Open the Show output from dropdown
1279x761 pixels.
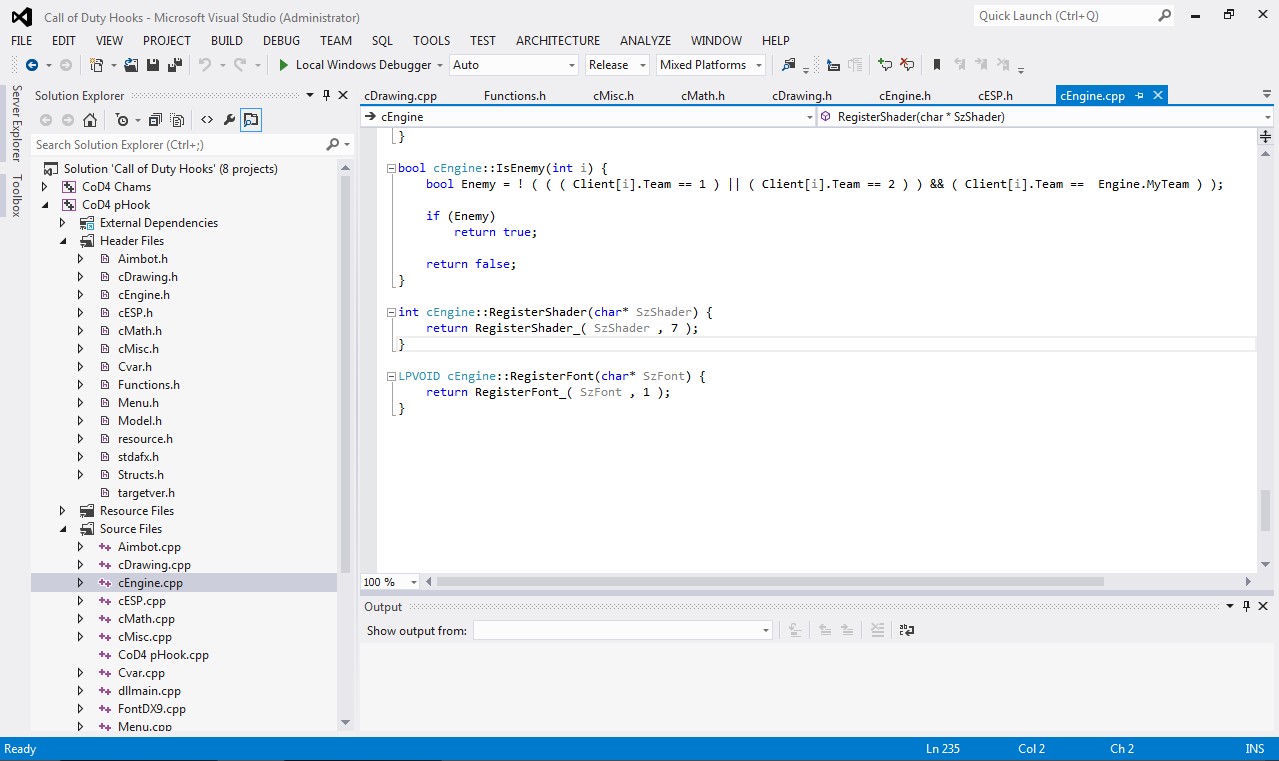point(766,630)
